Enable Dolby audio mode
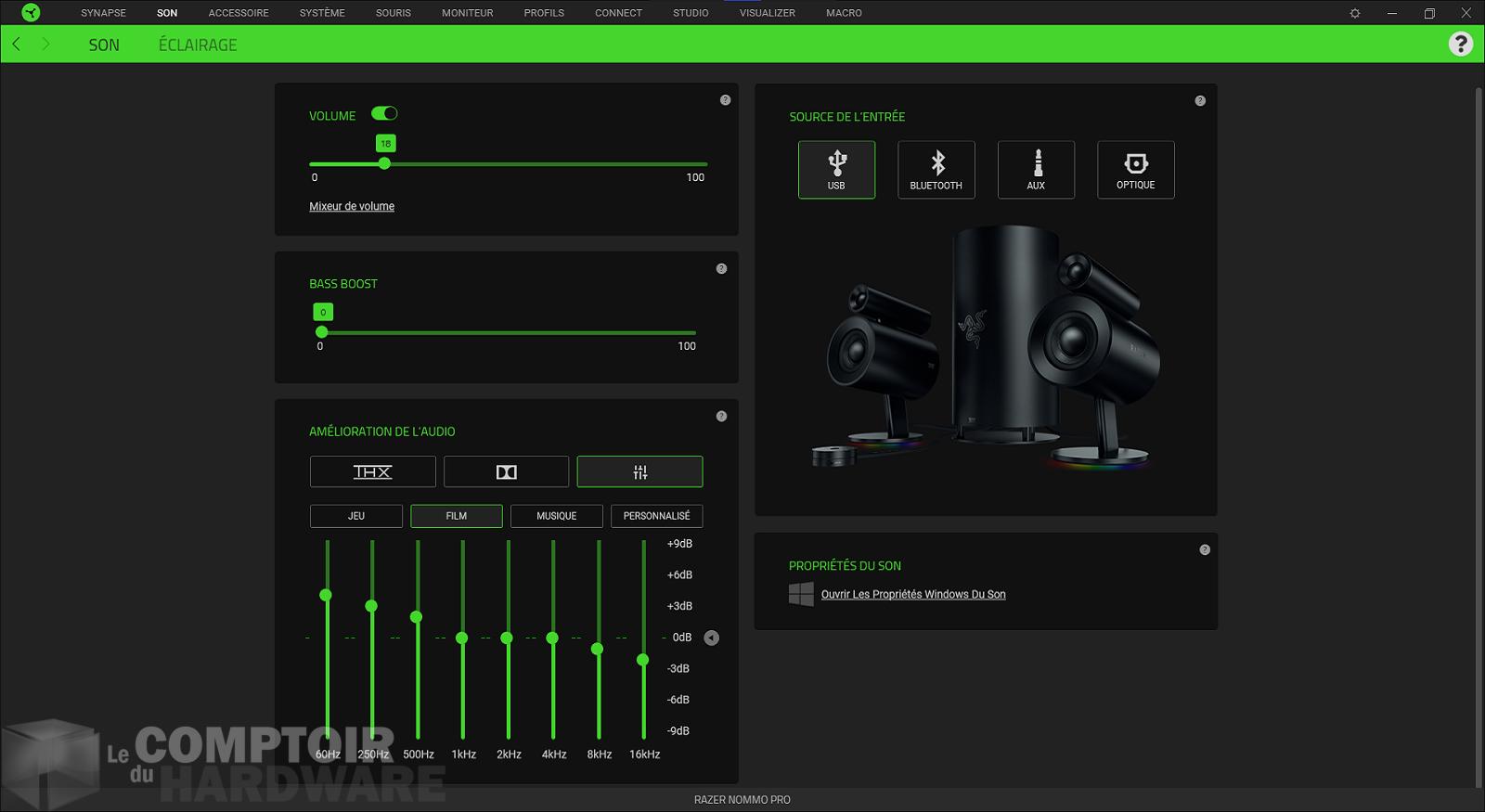Screen dimensions: 1485x812 pyautogui.click(x=506, y=471)
